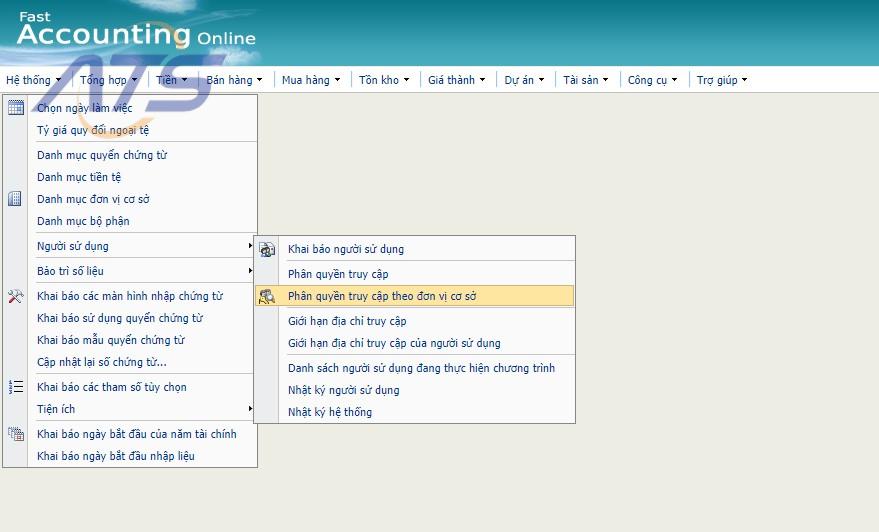Click Tỷ giá quy đổi ngoại tệ
This screenshot has height=532, width=879.
(x=93, y=130)
